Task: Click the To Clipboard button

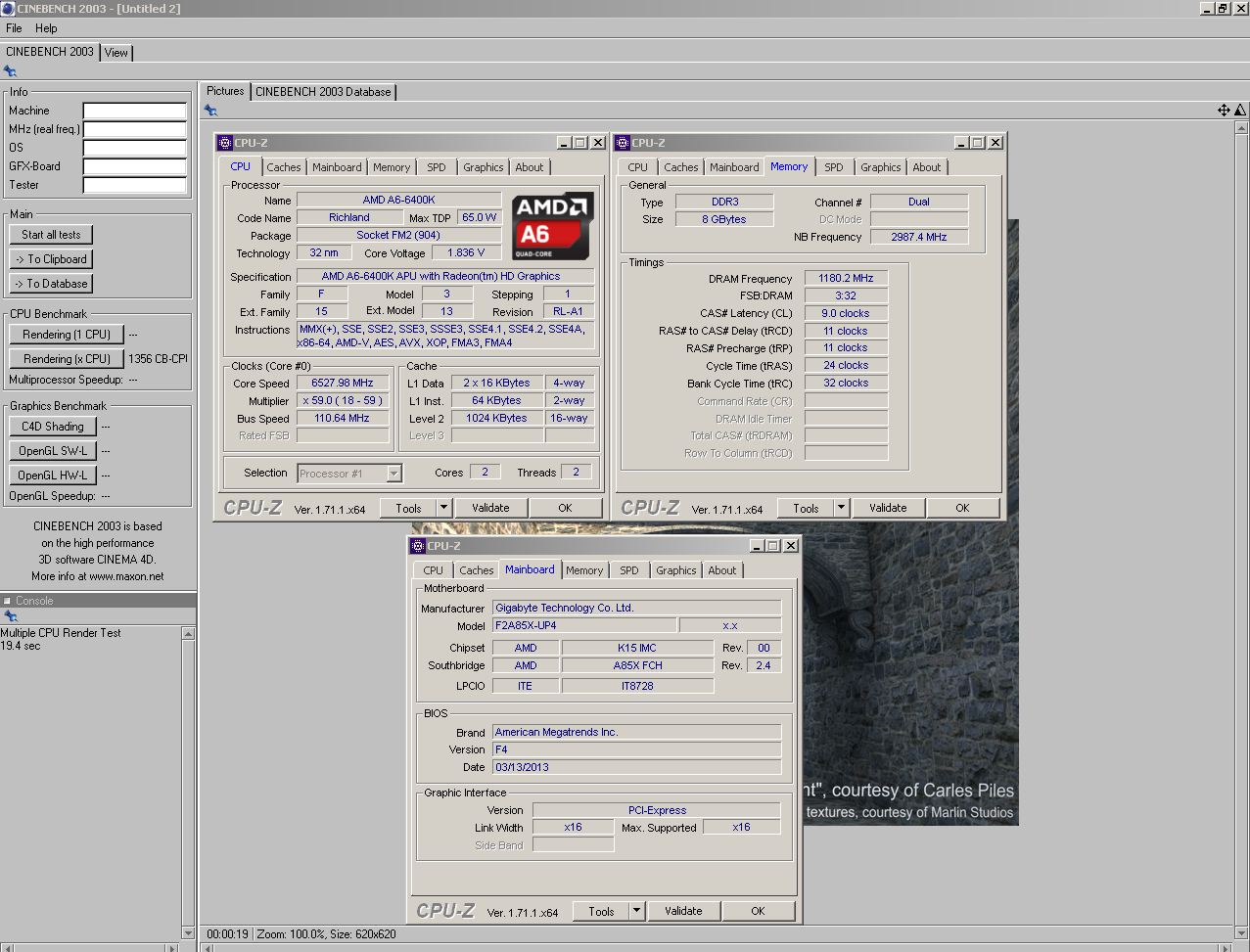Action: pos(51,259)
